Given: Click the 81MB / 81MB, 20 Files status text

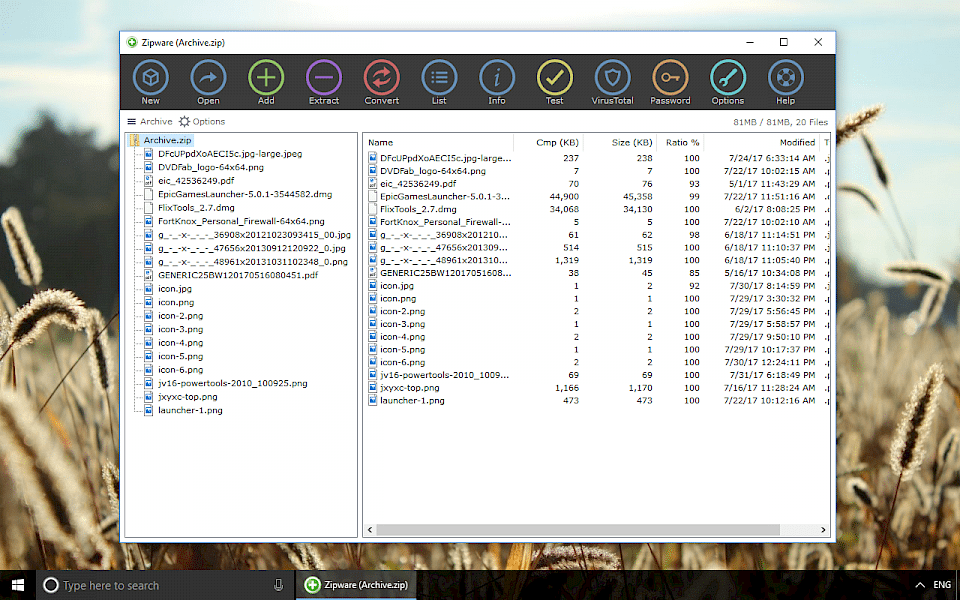Looking at the screenshot, I should coord(780,122).
